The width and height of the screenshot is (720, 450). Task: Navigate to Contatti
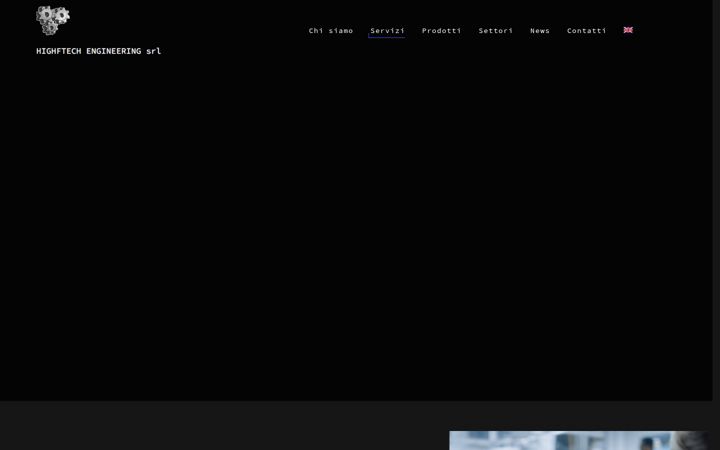click(586, 31)
